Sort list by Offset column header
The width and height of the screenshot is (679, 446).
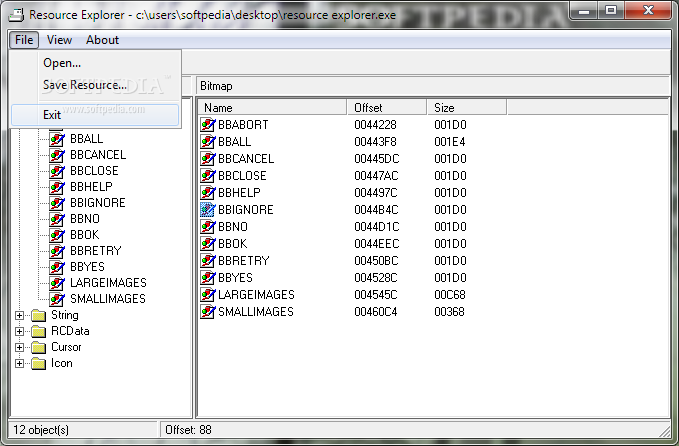tap(387, 107)
